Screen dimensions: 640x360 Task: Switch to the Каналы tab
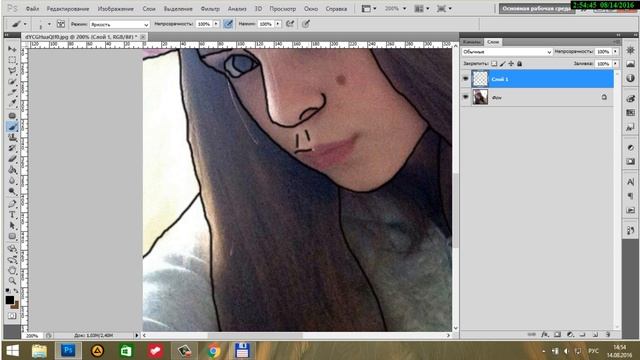click(472, 42)
